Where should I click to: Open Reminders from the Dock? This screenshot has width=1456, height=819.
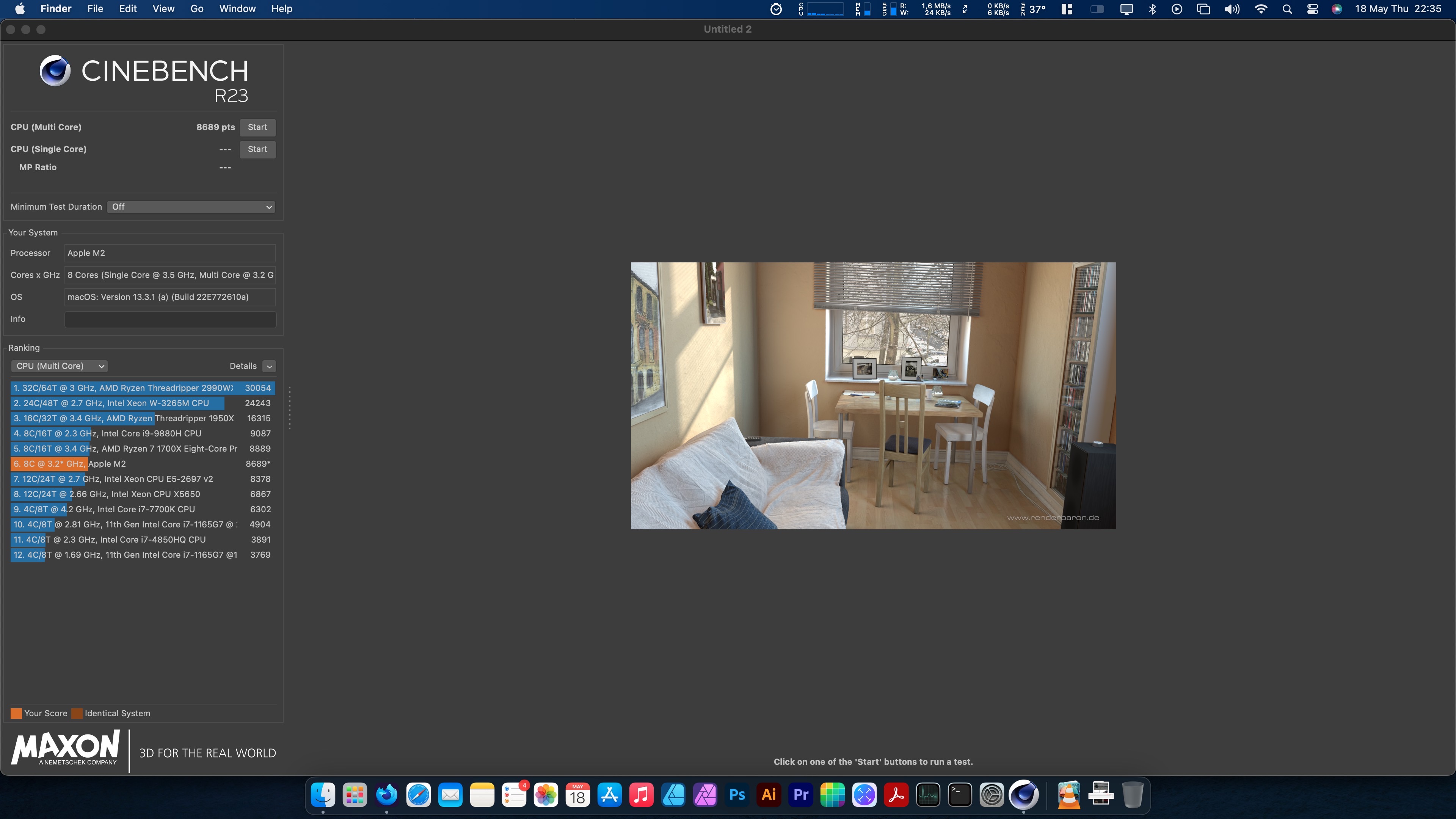515,795
